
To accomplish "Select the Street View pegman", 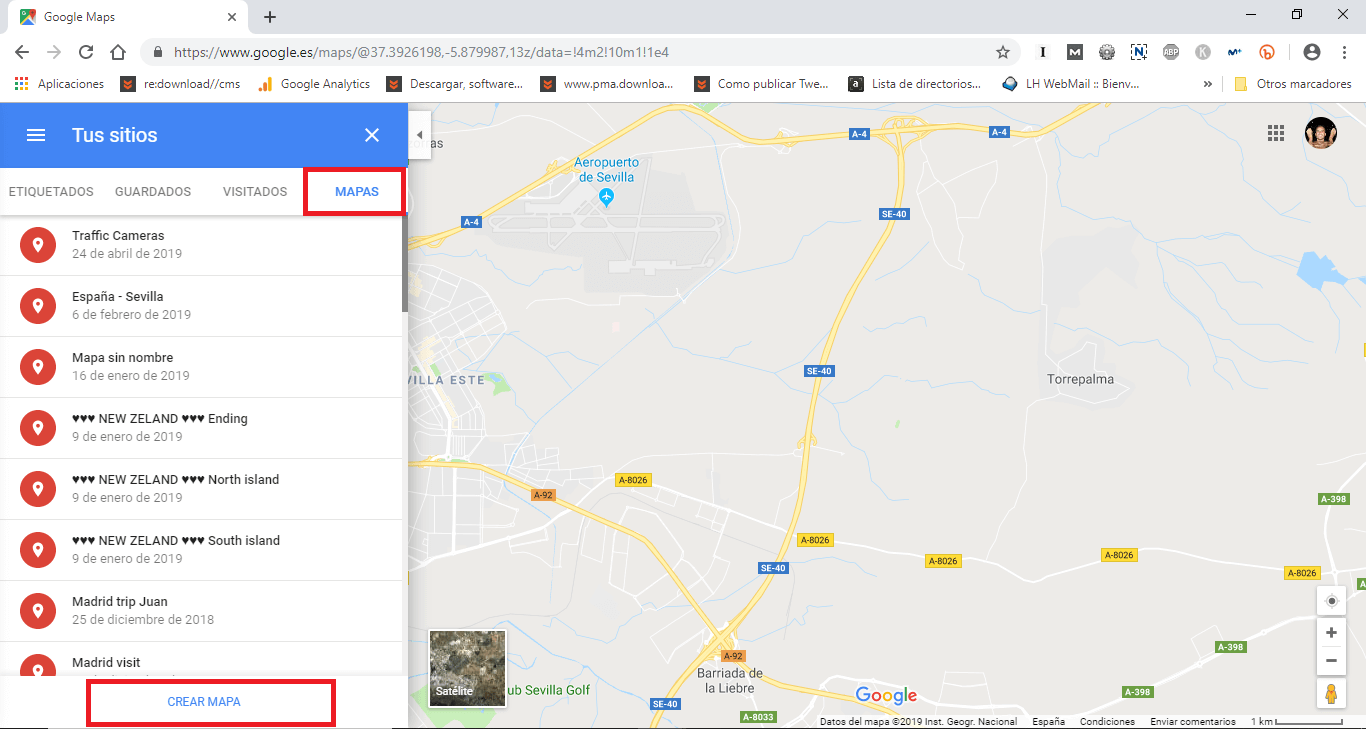I will 1331,693.
